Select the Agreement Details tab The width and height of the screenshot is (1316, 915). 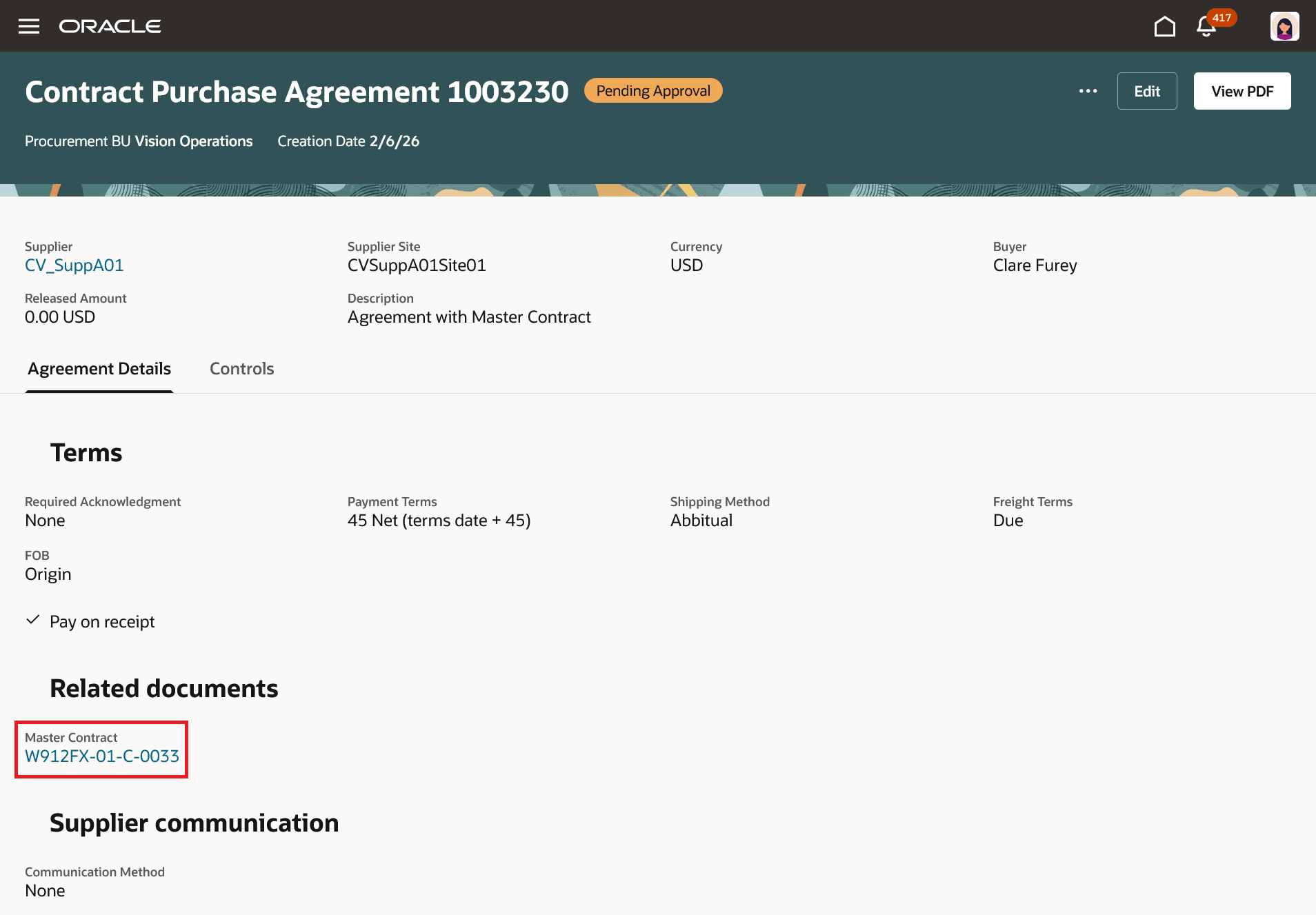coord(99,368)
